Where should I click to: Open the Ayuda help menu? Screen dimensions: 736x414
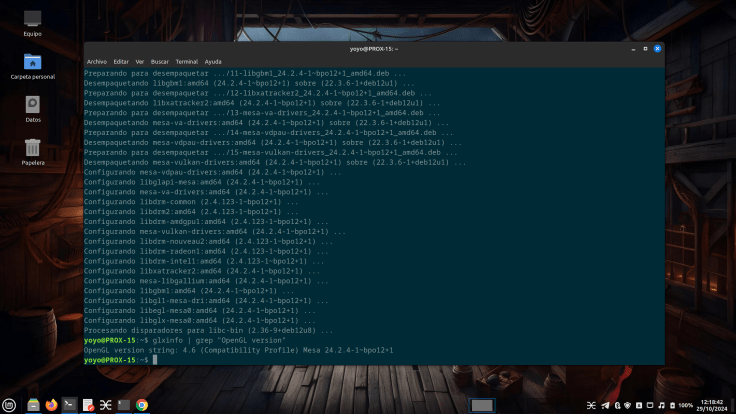213,61
